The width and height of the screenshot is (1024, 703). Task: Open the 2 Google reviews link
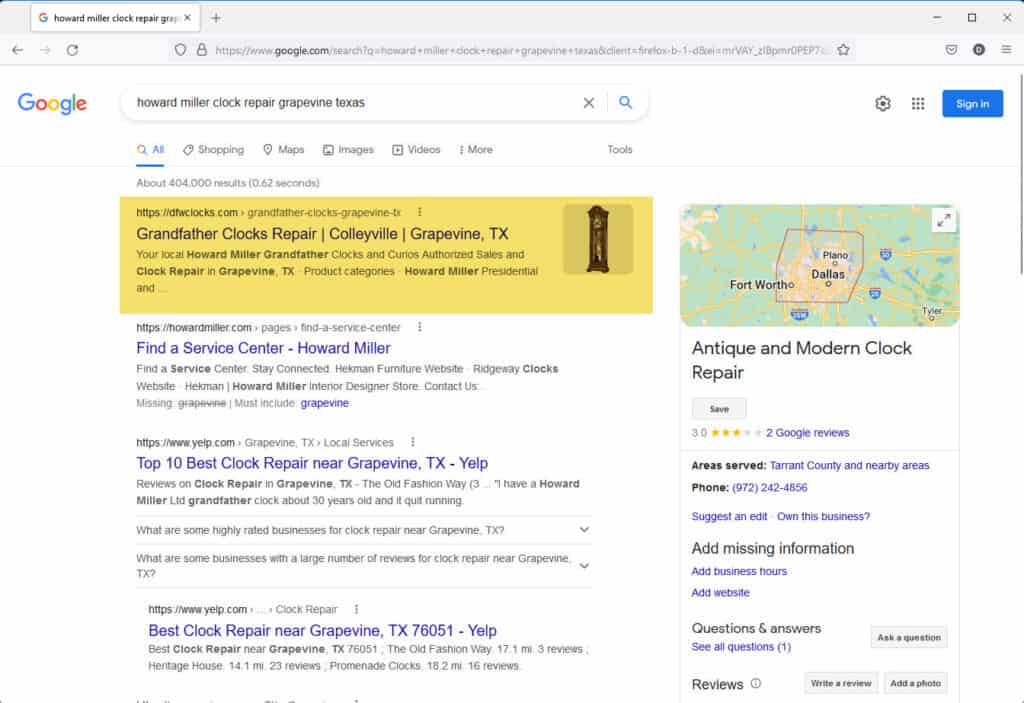(x=808, y=433)
